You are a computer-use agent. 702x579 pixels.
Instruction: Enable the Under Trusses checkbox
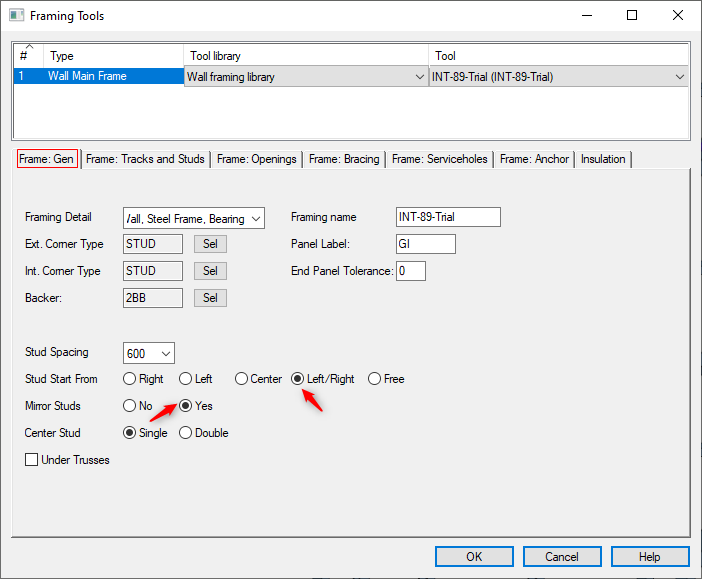click(32, 460)
